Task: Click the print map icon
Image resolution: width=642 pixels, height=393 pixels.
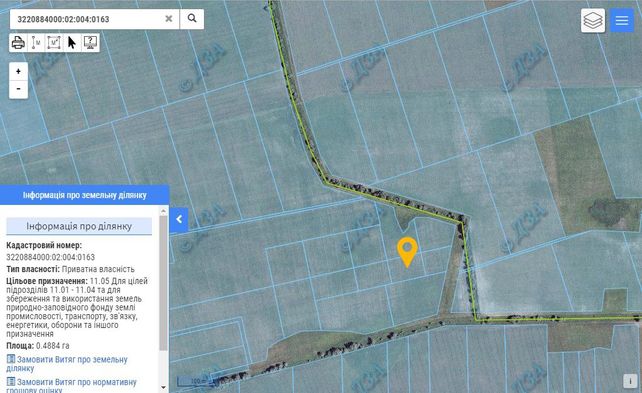Action: click(18, 43)
